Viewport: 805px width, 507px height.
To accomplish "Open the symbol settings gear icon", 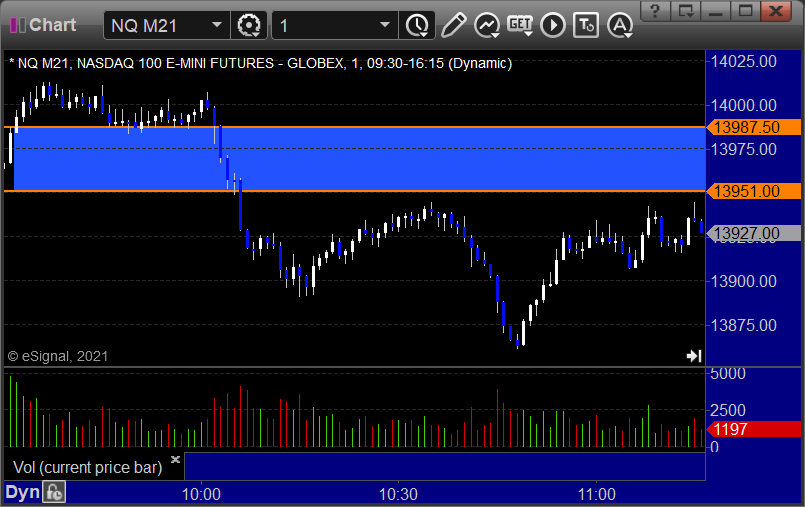I will pyautogui.click(x=249, y=25).
